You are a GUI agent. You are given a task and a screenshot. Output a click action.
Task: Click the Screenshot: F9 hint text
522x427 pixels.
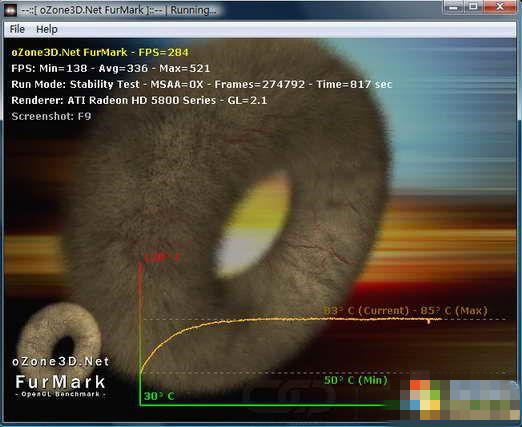pyautogui.click(x=51, y=116)
